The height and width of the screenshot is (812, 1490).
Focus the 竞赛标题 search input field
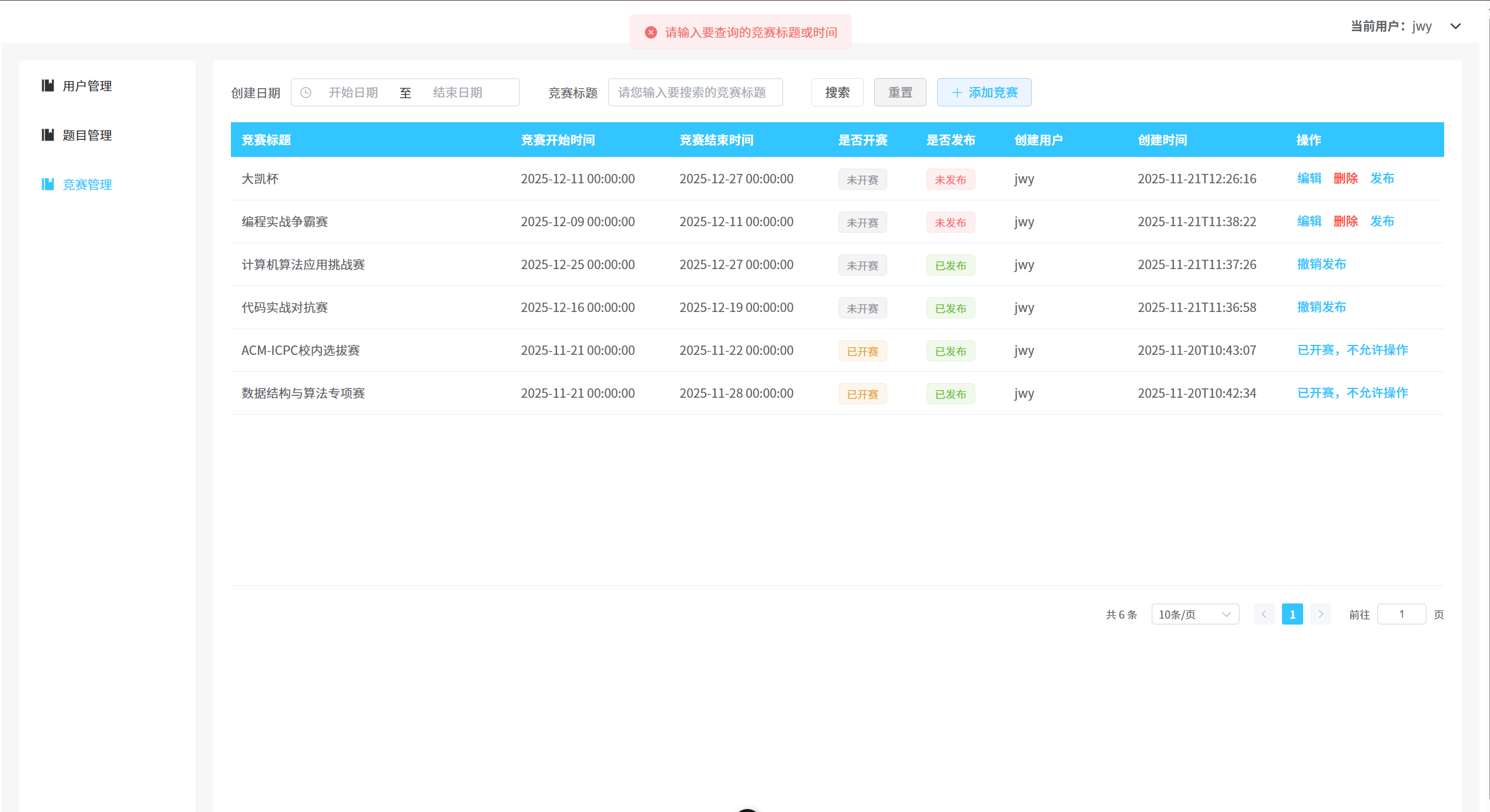pos(695,93)
